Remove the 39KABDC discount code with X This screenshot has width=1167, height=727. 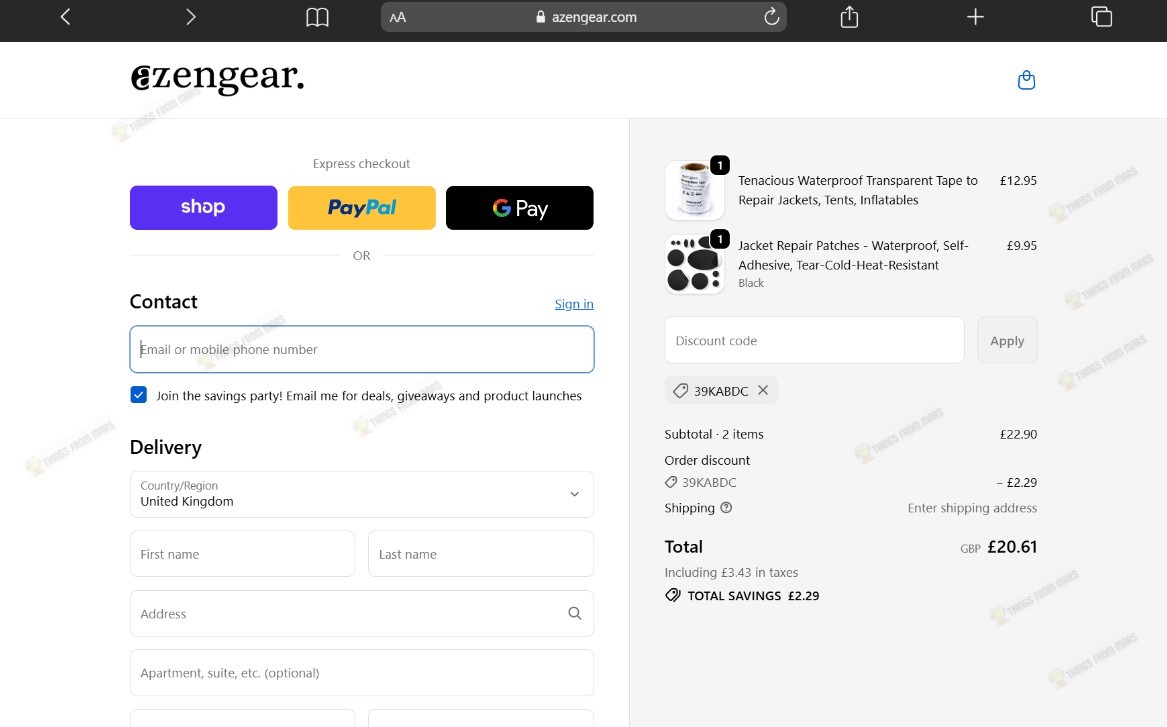point(763,390)
